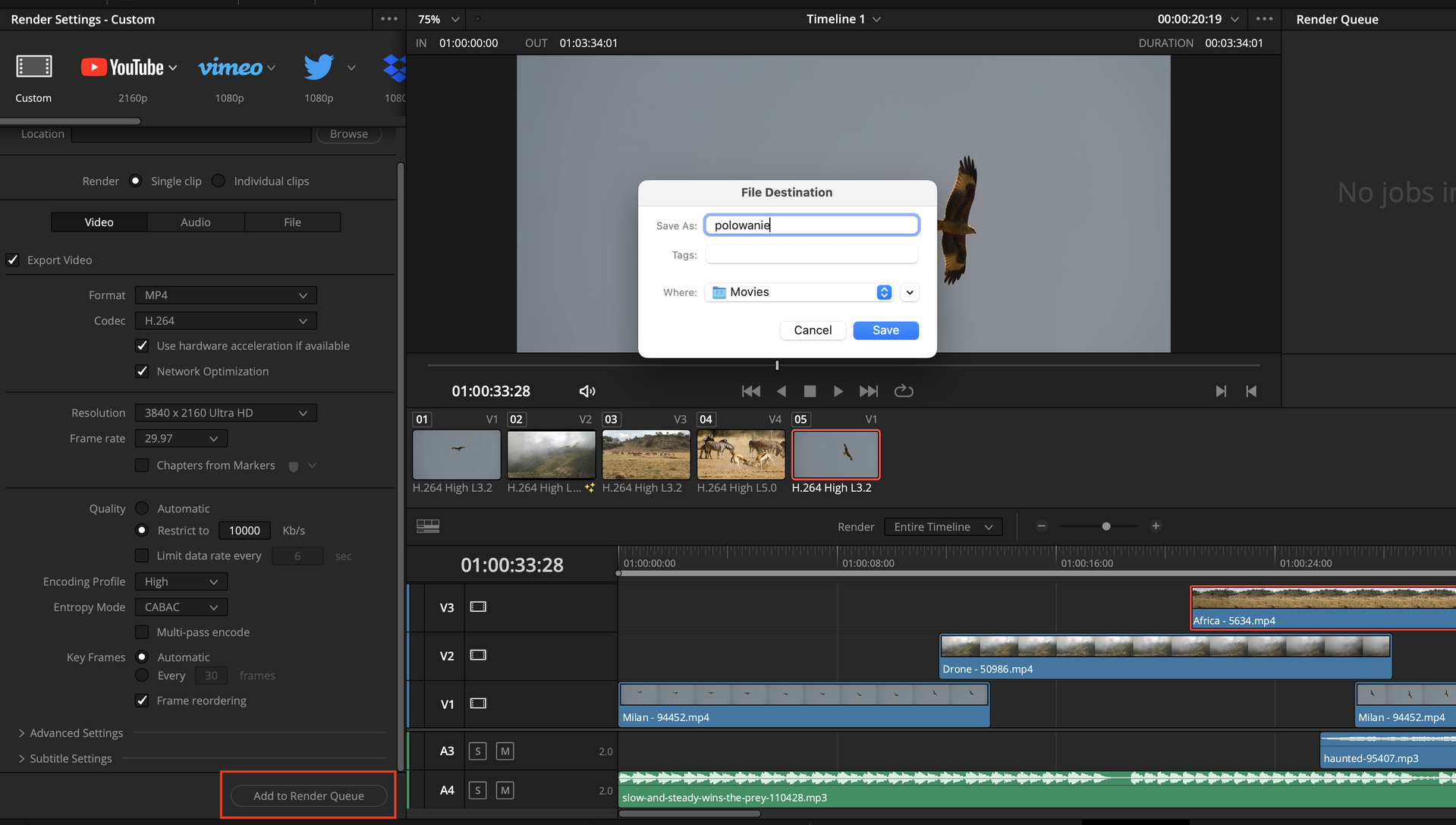The height and width of the screenshot is (825, 1456).
Task: Mute audio using the speaker icon
Action: [x=587, y=392]
